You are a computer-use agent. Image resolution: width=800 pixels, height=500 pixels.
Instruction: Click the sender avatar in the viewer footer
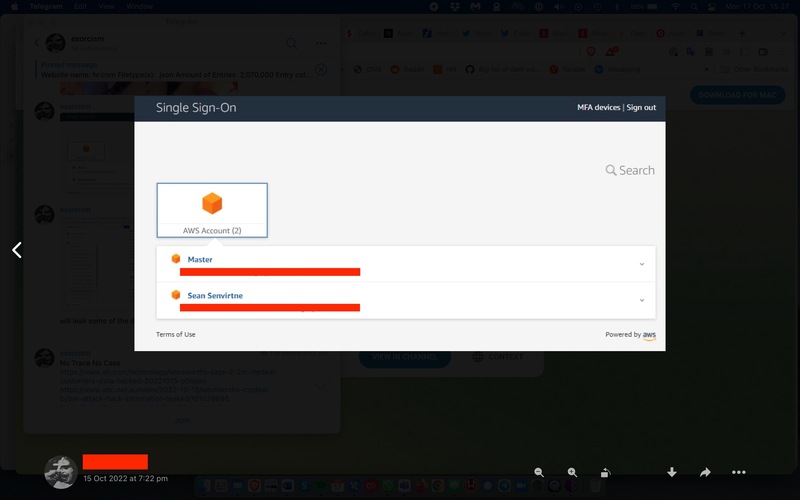61,472
